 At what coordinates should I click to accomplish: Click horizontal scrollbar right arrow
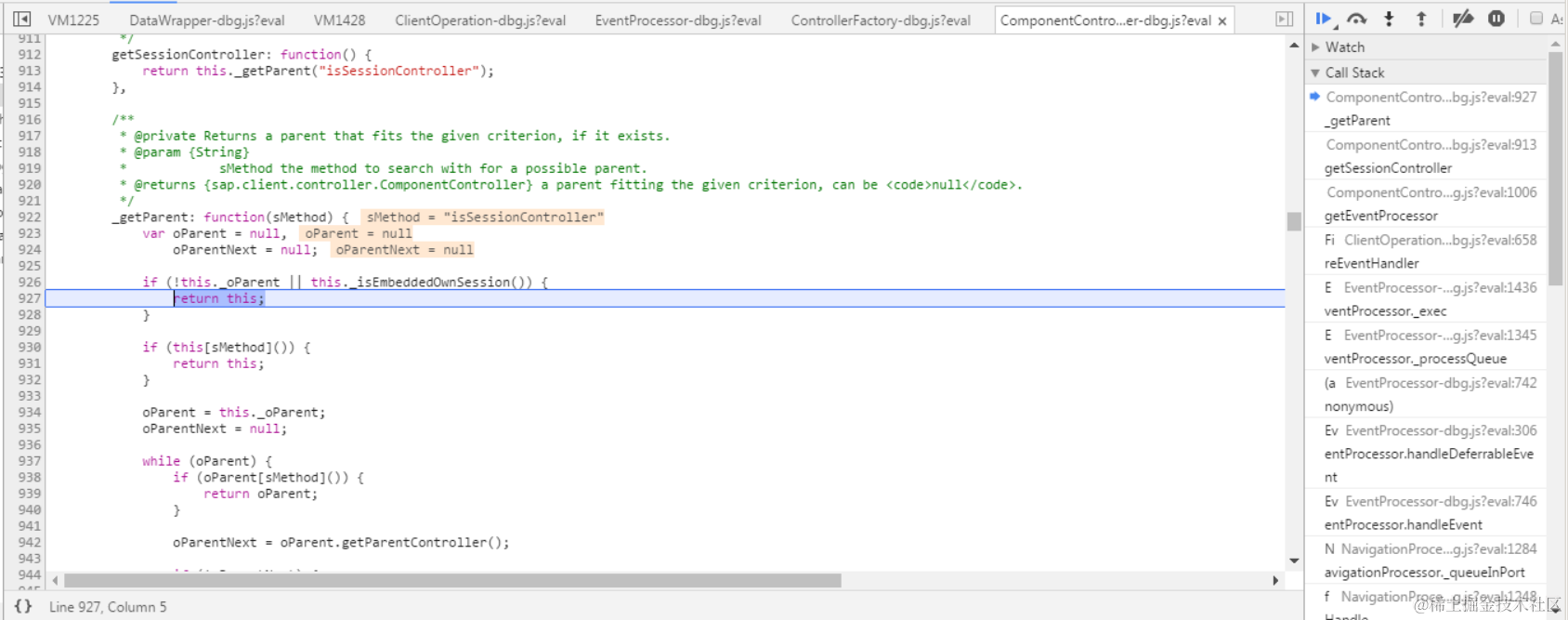pyautogui.click(x=1275, y=580)
